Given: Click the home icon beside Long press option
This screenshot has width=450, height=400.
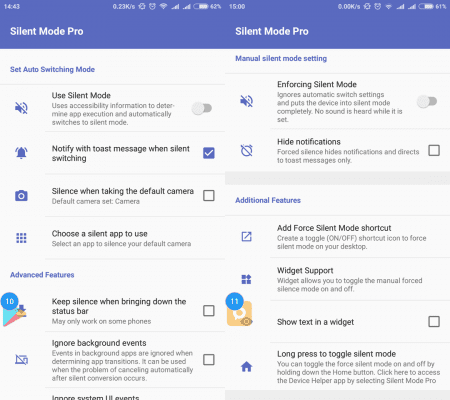Looking at the screenshot, I should pyautogui.click(x=246, y=367).
